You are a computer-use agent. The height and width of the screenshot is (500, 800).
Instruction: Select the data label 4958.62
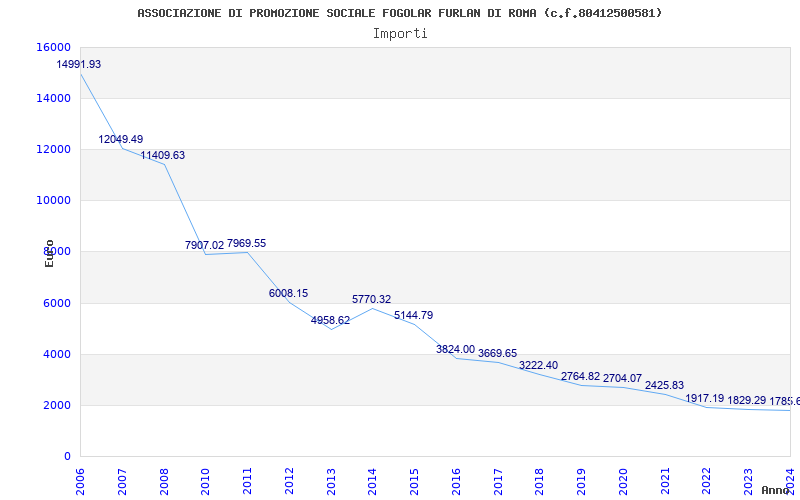pos(331,320)
